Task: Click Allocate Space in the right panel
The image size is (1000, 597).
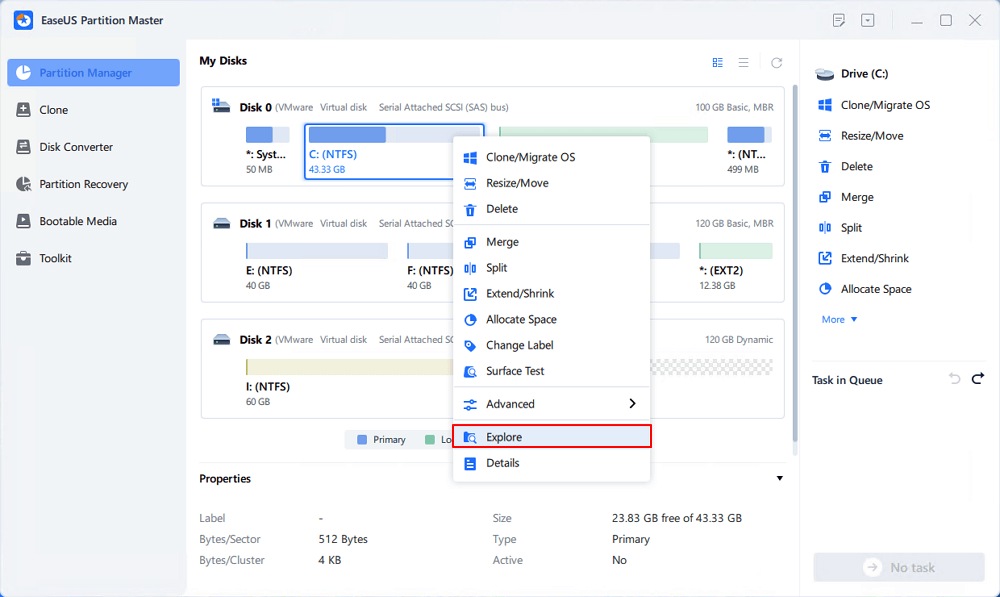Action: 875,289
